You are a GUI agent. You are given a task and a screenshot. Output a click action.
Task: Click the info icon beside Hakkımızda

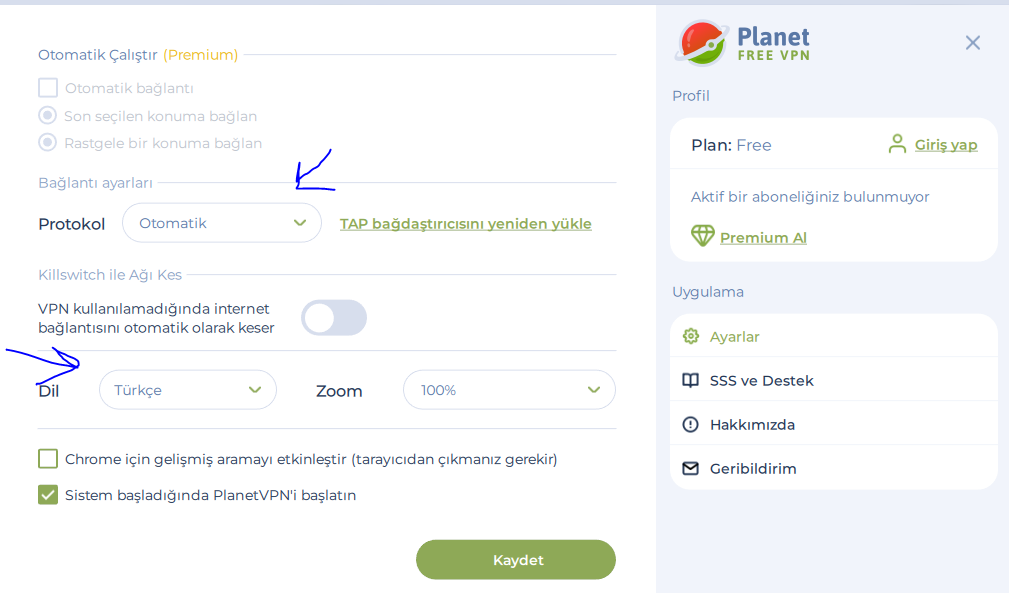tap(690, 424)
